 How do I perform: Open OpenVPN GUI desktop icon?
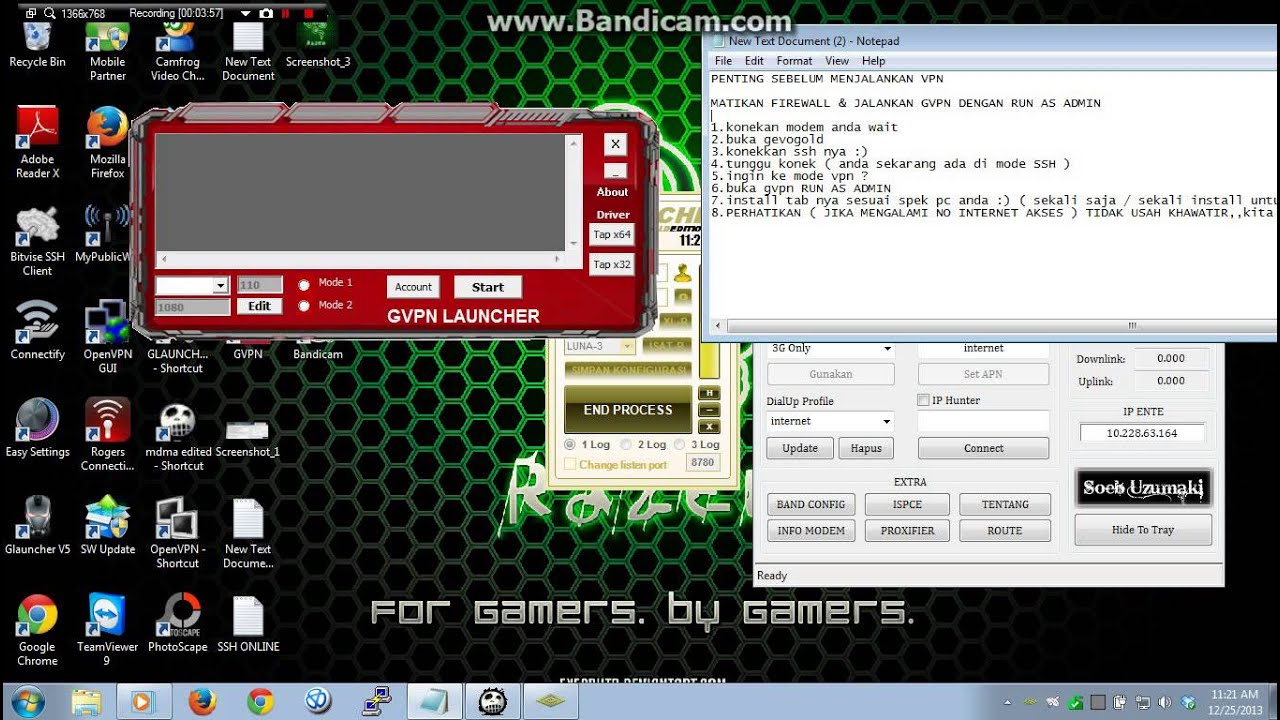point(107,338)
